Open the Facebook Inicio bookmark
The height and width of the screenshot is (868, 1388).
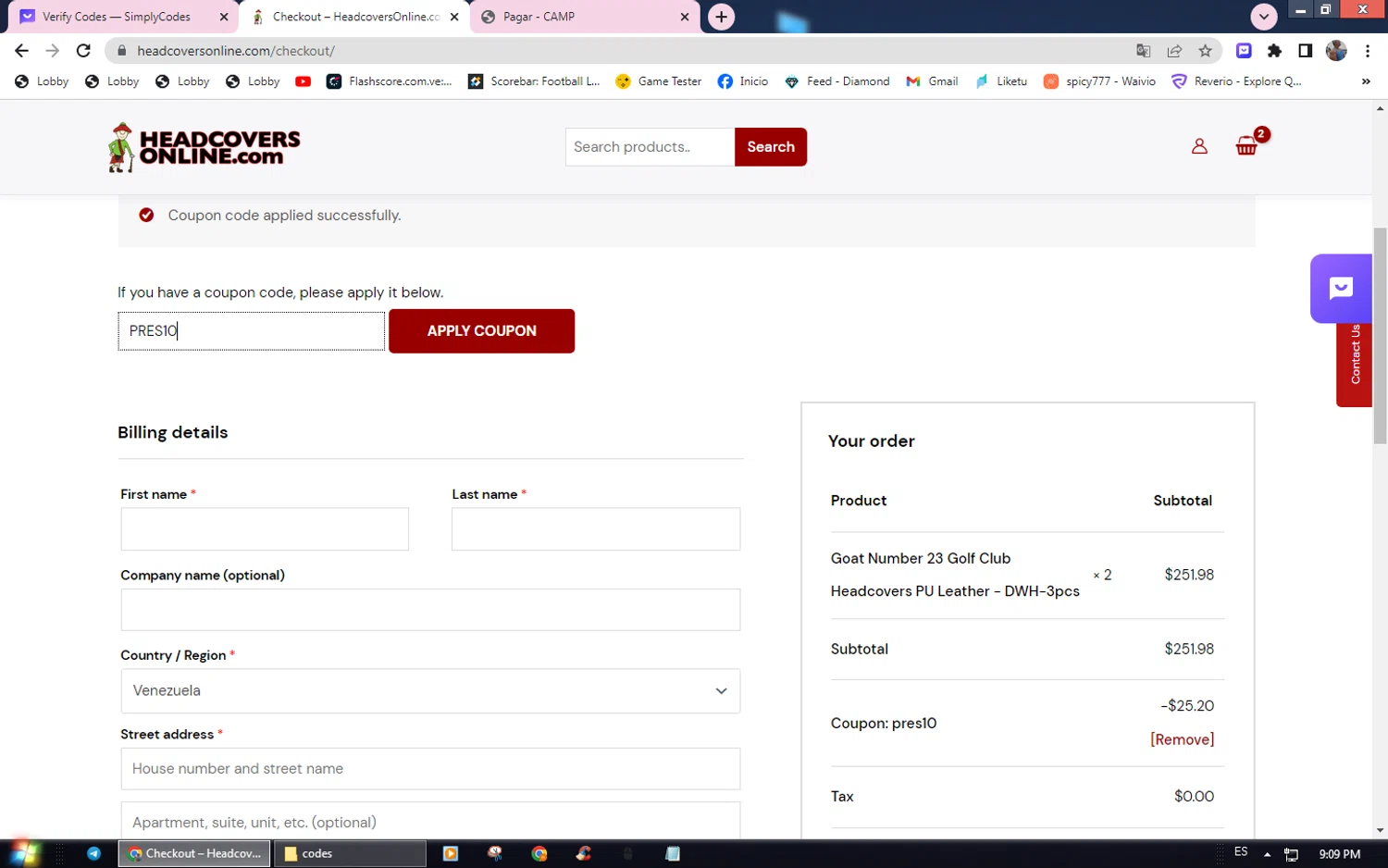click(x=742, y=81)
